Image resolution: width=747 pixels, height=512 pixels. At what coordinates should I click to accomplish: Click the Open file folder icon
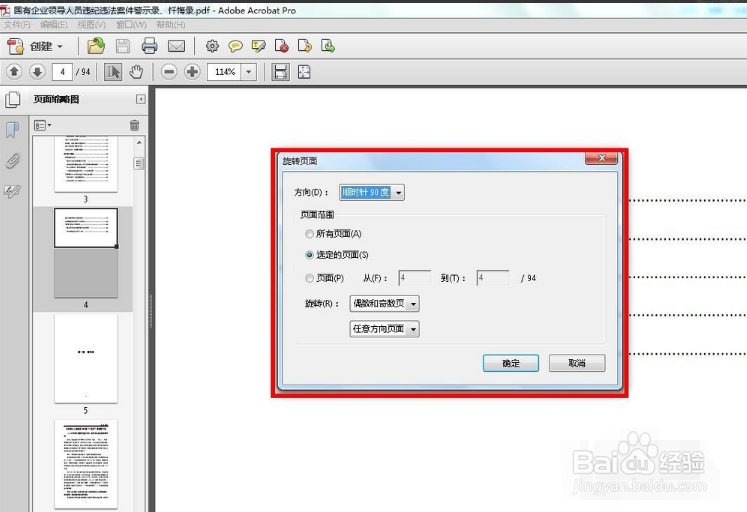(96, 46)
